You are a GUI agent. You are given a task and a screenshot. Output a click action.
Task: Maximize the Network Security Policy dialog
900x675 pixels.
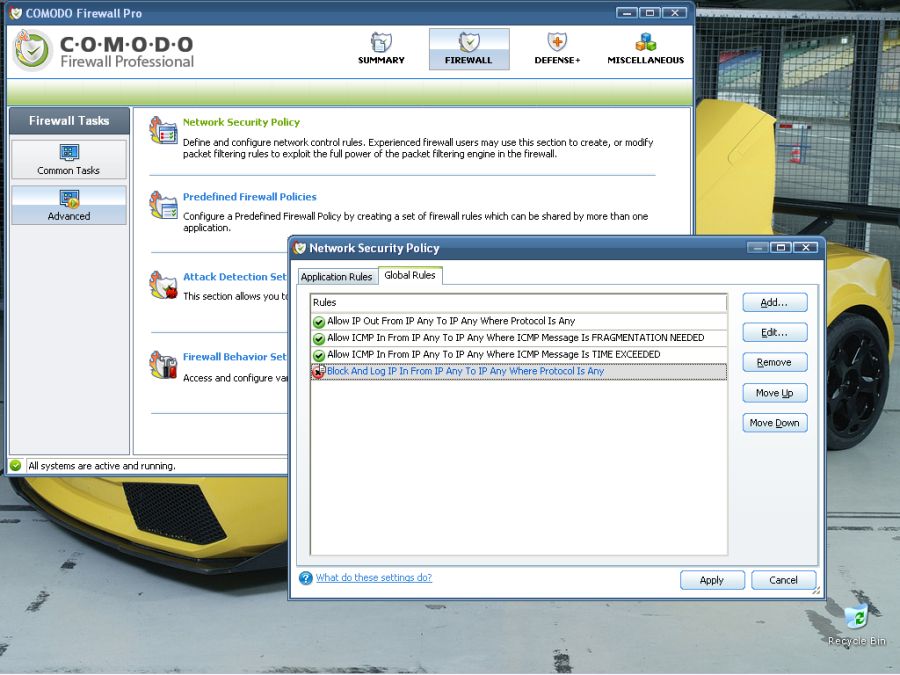click(781, 247)
